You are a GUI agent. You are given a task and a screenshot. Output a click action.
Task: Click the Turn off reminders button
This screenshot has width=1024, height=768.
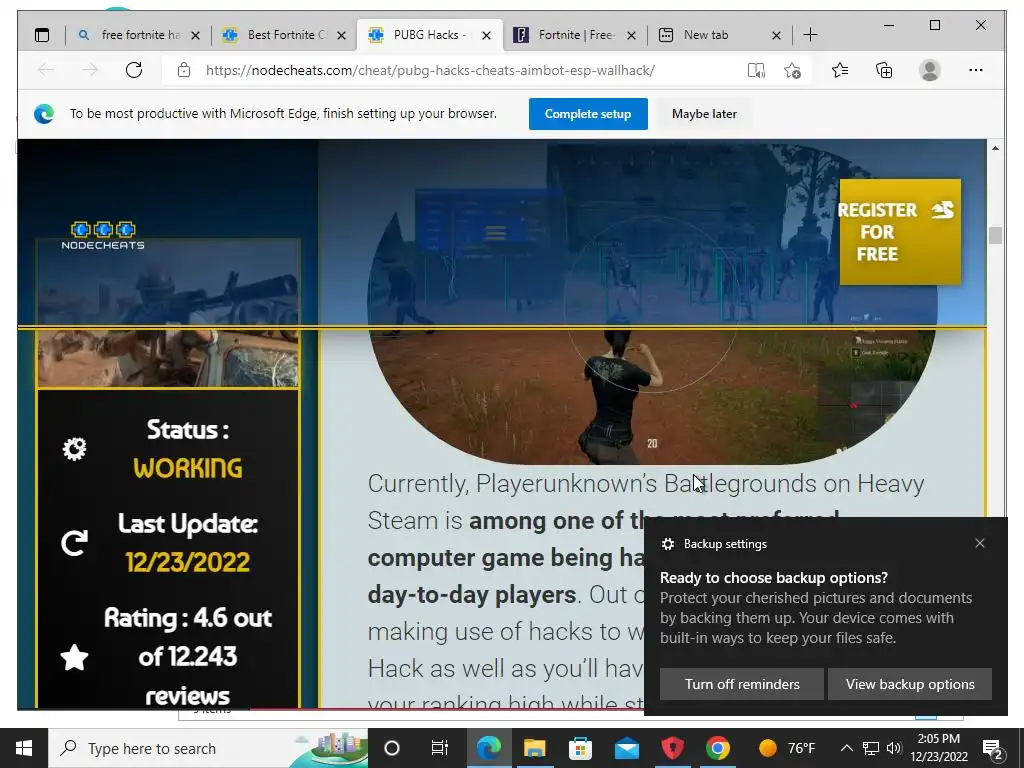742,684
